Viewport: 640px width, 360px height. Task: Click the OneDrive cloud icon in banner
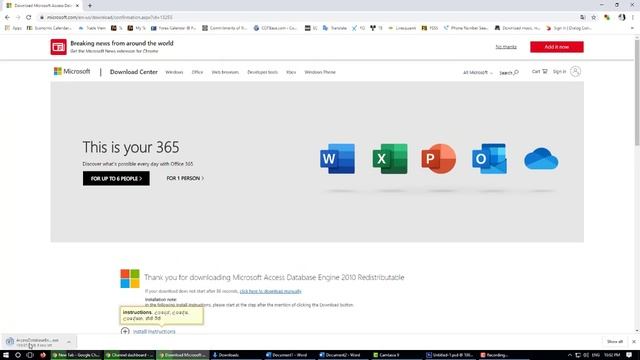point(541,159)
